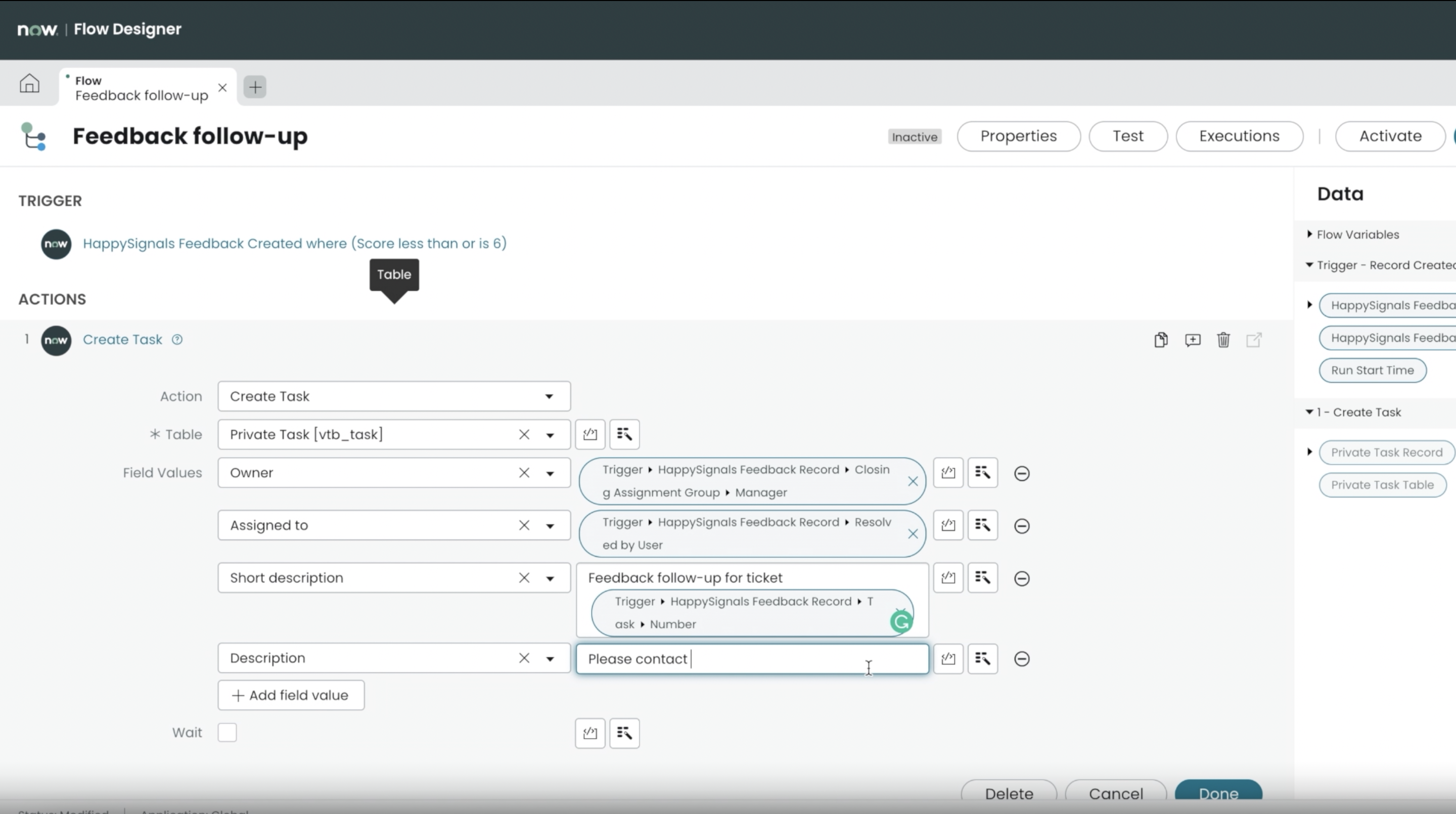1456x814 pixels.
Task: Open the Action dropdown selector
Action: point(548,395)
